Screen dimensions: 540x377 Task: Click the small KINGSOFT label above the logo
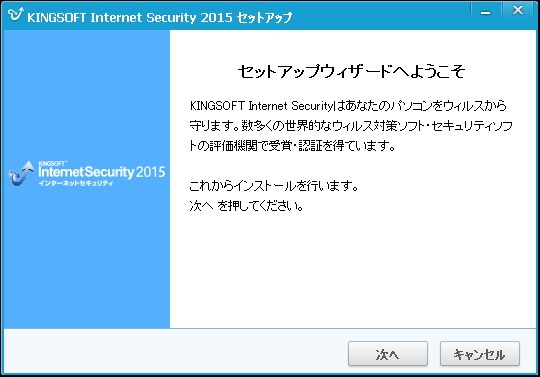(52, 163)
